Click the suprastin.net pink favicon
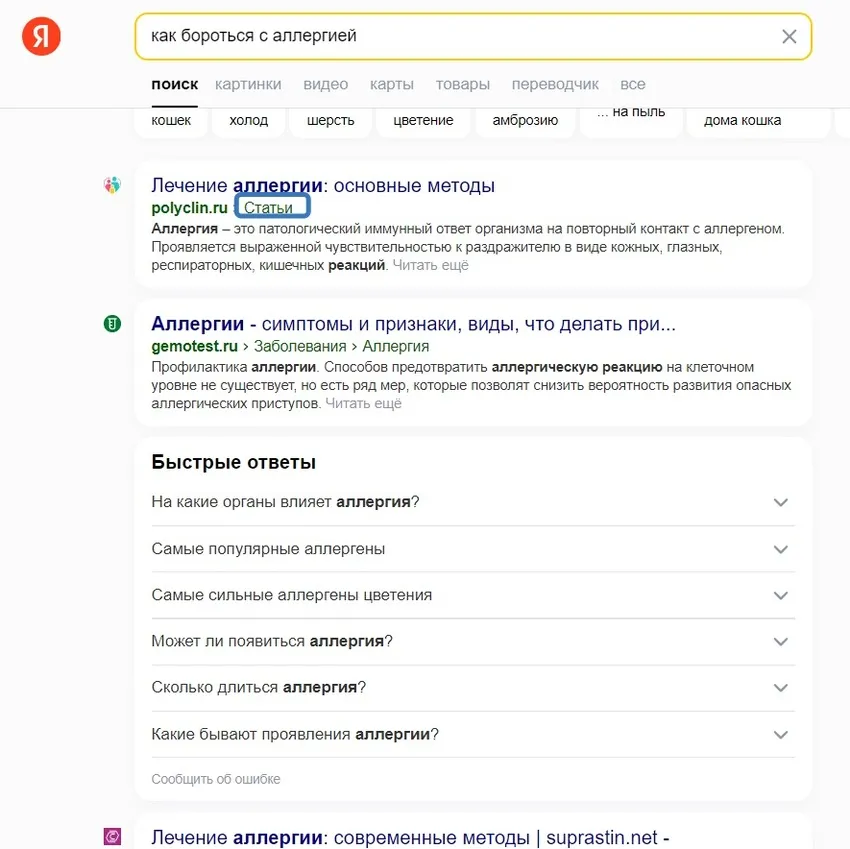The width and height of the screenshot is (850, 849). tap(112, 833)
